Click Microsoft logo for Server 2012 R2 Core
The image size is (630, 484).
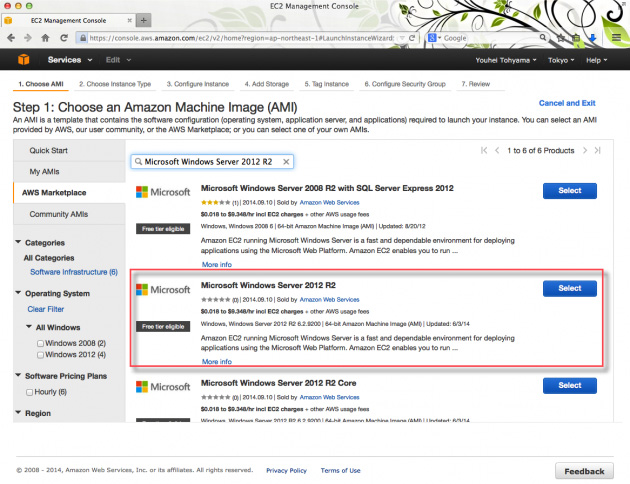click(x=163, y=387)
